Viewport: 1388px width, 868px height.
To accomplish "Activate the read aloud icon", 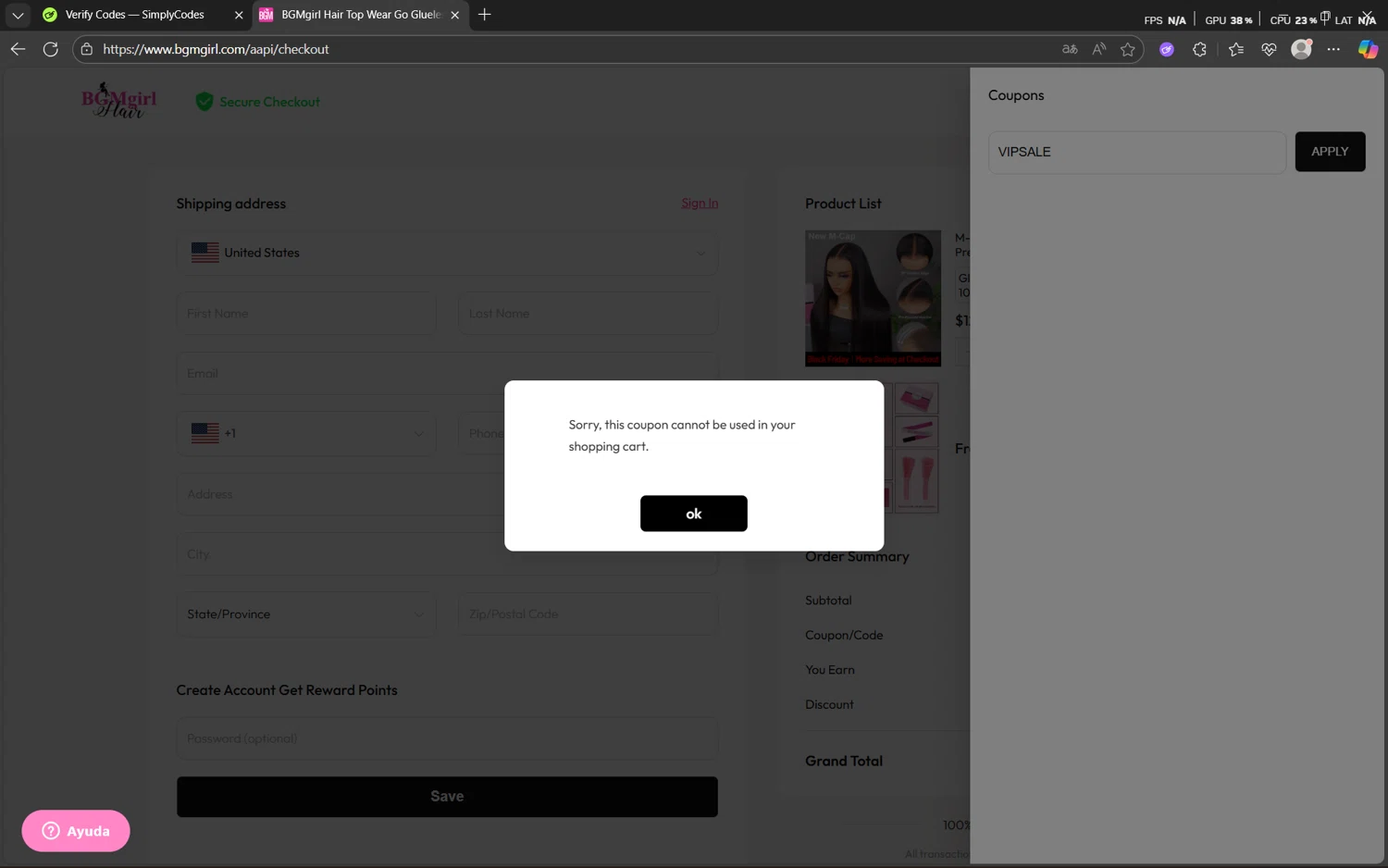I will (1098, 49).
